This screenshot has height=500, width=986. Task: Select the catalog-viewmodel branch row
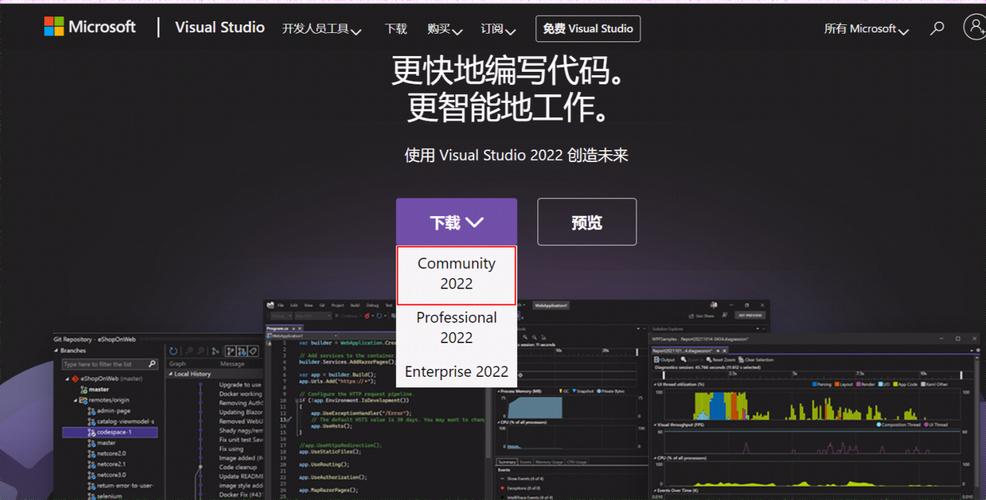click(x=121, y=421)
